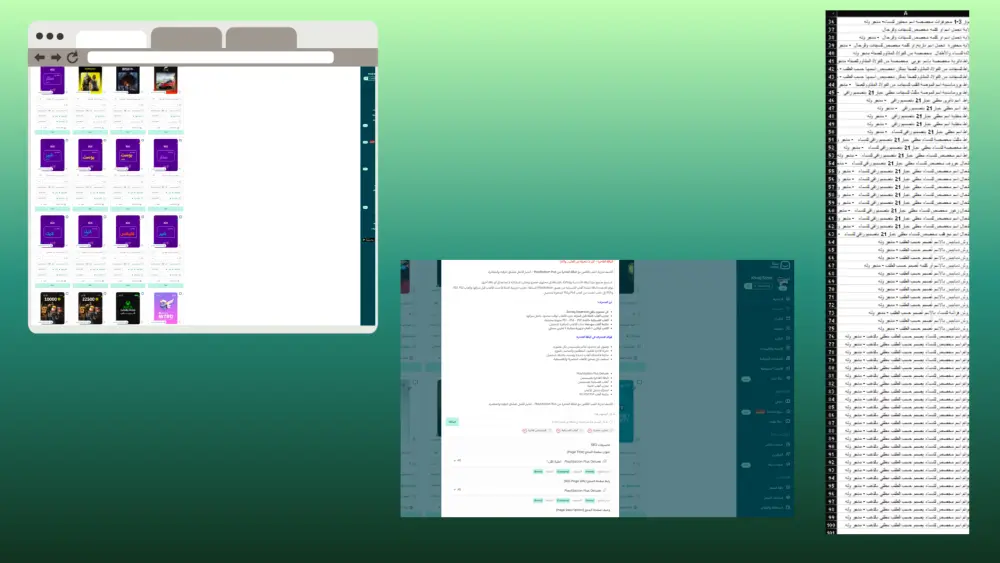Select cell A64 in the spreadsheet

click(x=903, y=242)
